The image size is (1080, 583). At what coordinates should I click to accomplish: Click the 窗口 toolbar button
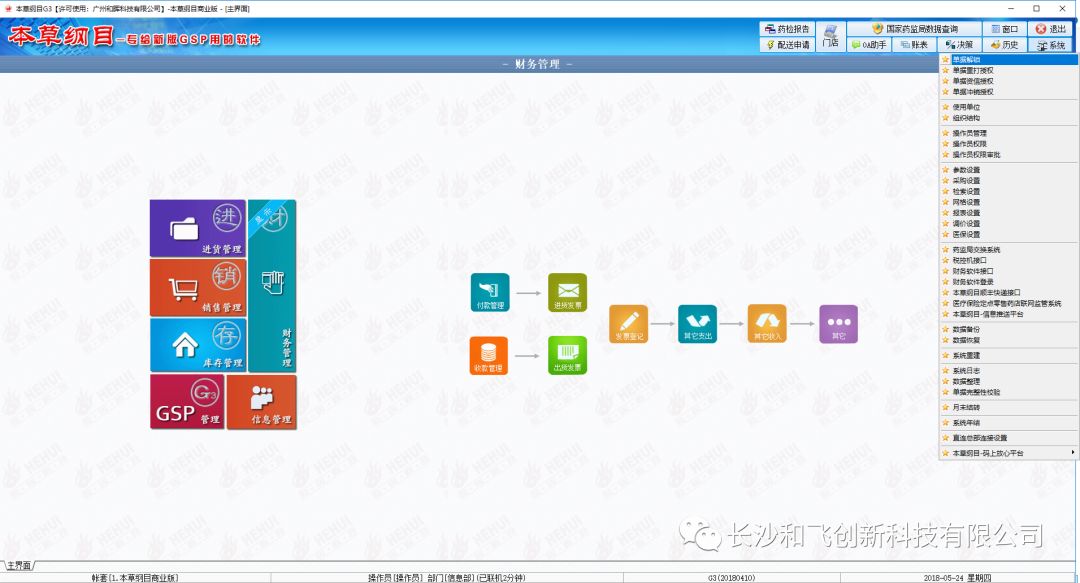(1004, 29)
